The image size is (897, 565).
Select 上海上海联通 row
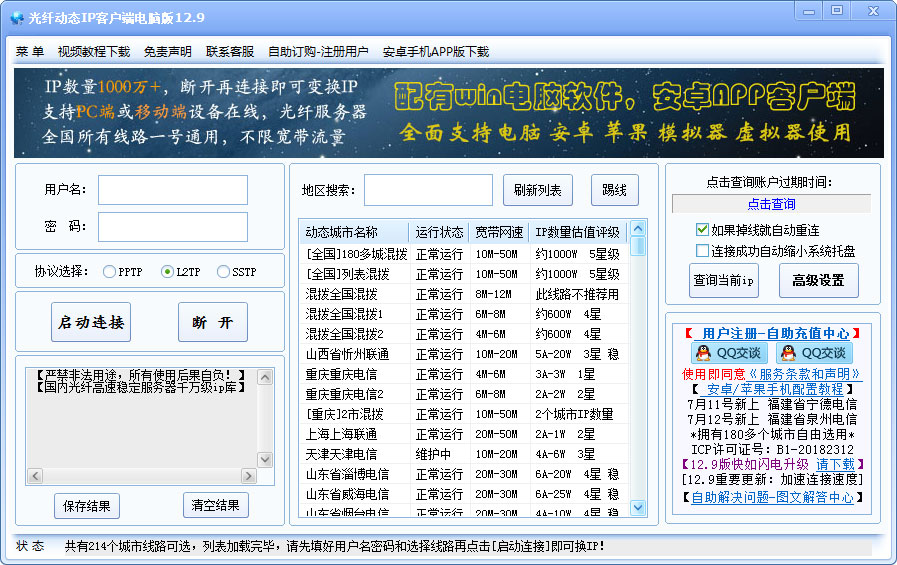(463, 434)
